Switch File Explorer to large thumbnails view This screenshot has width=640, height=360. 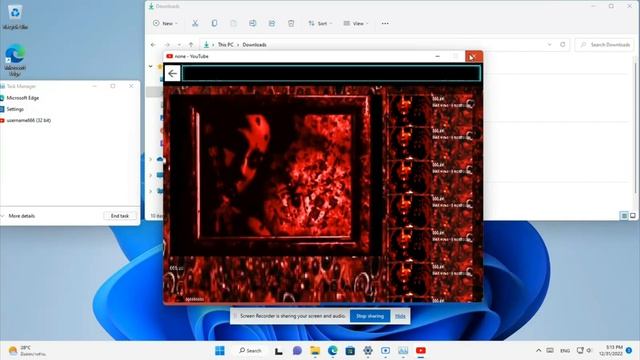coord(633,216)
